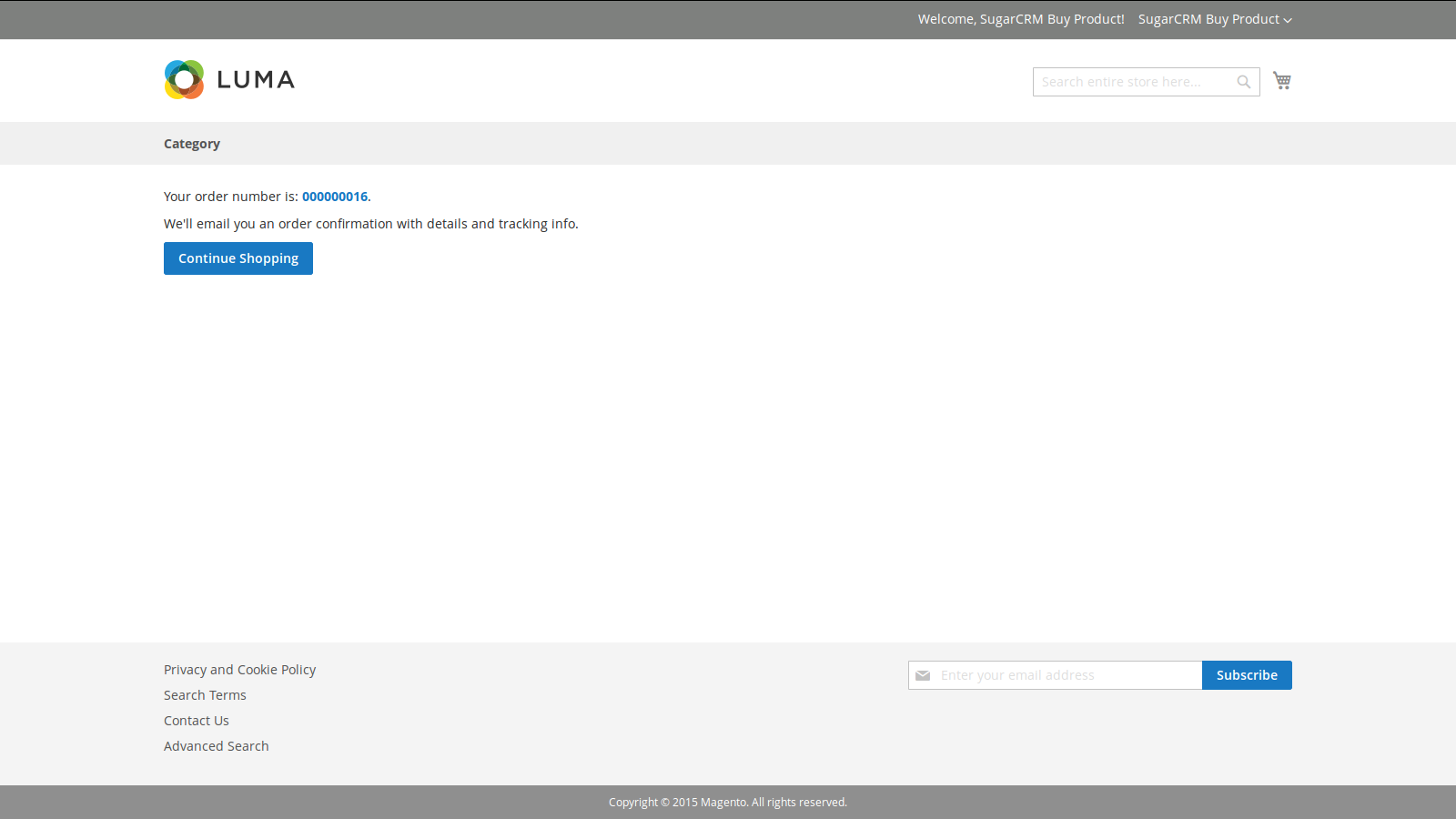The width and height of the screenshot is (1456, 819).
Task: Click the Continue Shopping button
Action: [238, 258]
